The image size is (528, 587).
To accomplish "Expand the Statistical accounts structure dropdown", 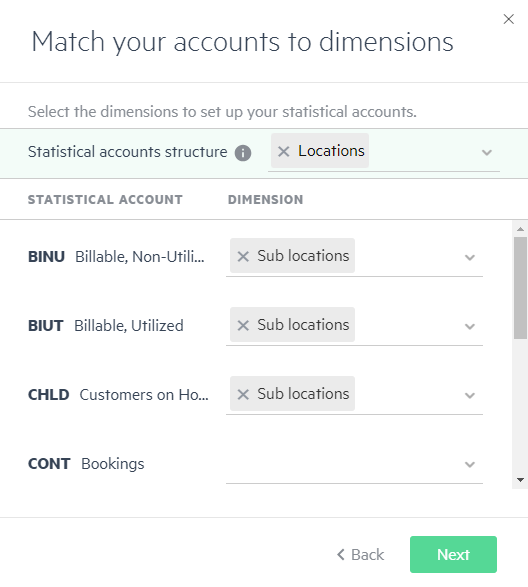I will click(486, 152).
